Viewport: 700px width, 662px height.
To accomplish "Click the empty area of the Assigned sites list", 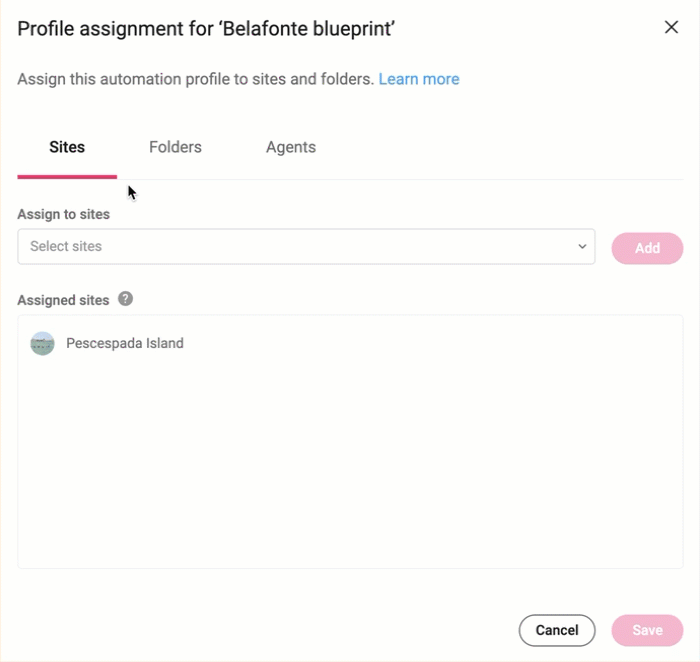I will click(x=350, y=464).
